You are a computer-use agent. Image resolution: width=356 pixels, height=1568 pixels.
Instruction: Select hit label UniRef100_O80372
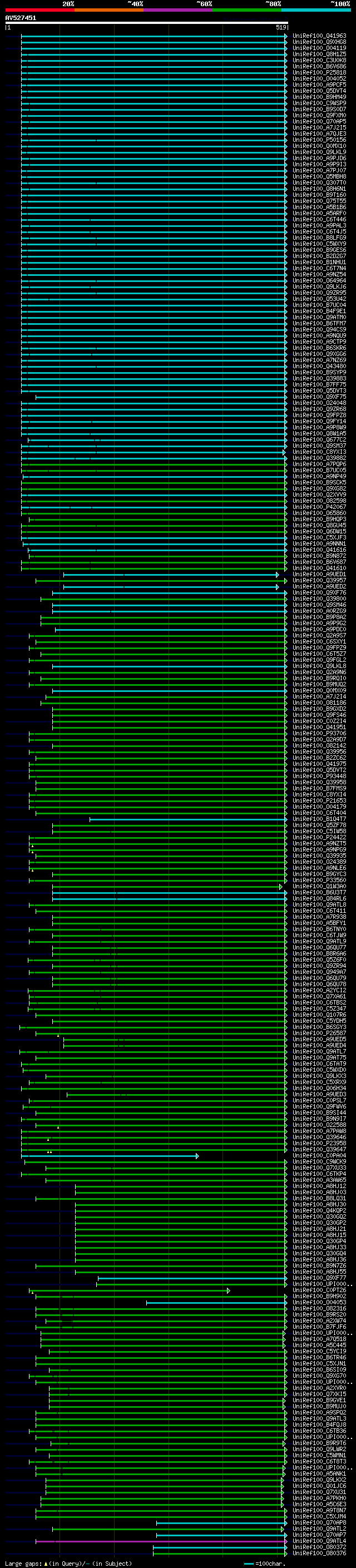[319, 1547]
